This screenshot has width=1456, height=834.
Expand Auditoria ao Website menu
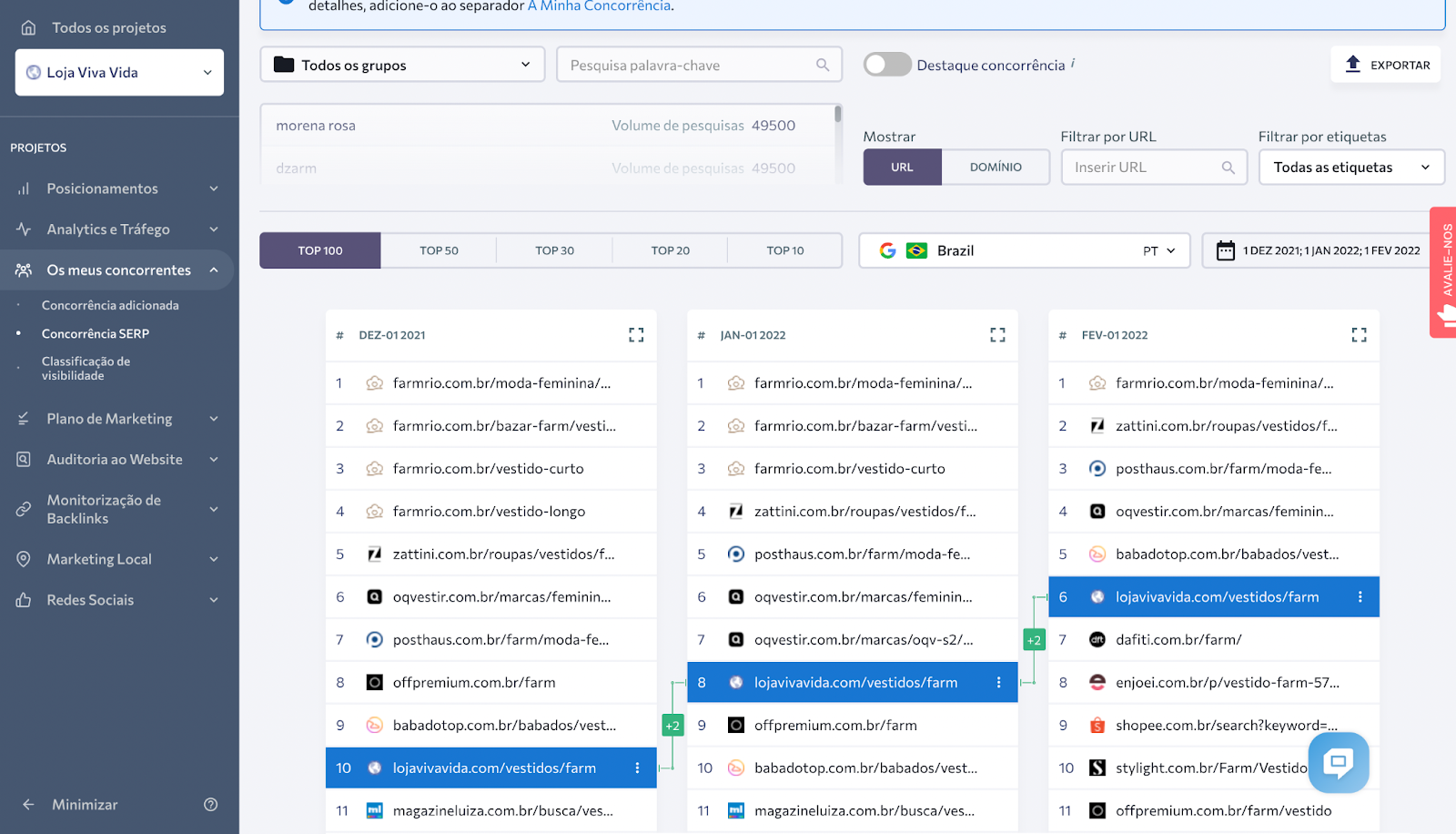[x=119, y=460]
